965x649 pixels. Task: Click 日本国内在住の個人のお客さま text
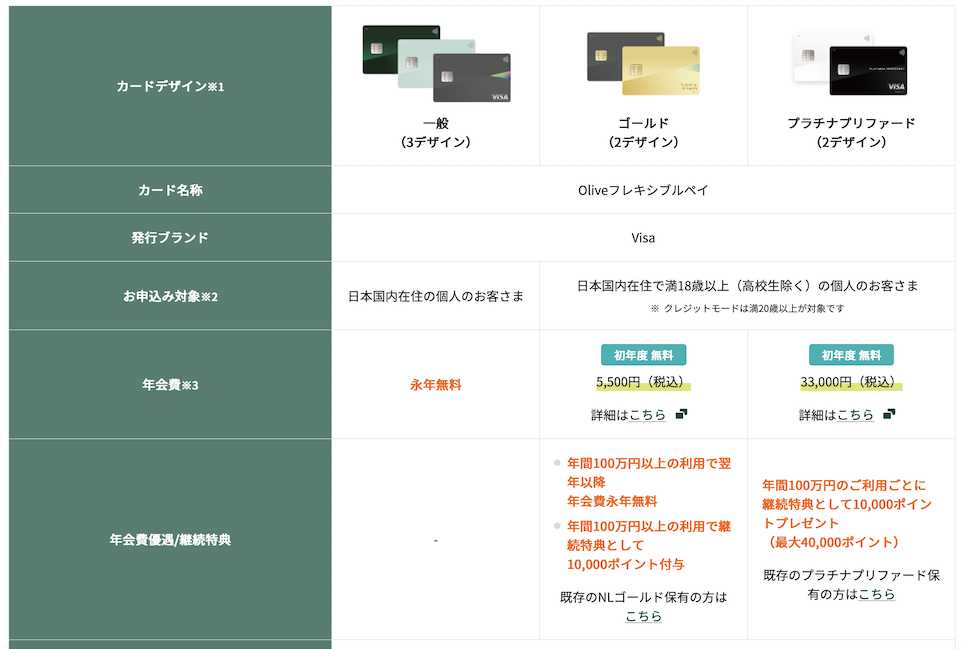pos(436,297)
